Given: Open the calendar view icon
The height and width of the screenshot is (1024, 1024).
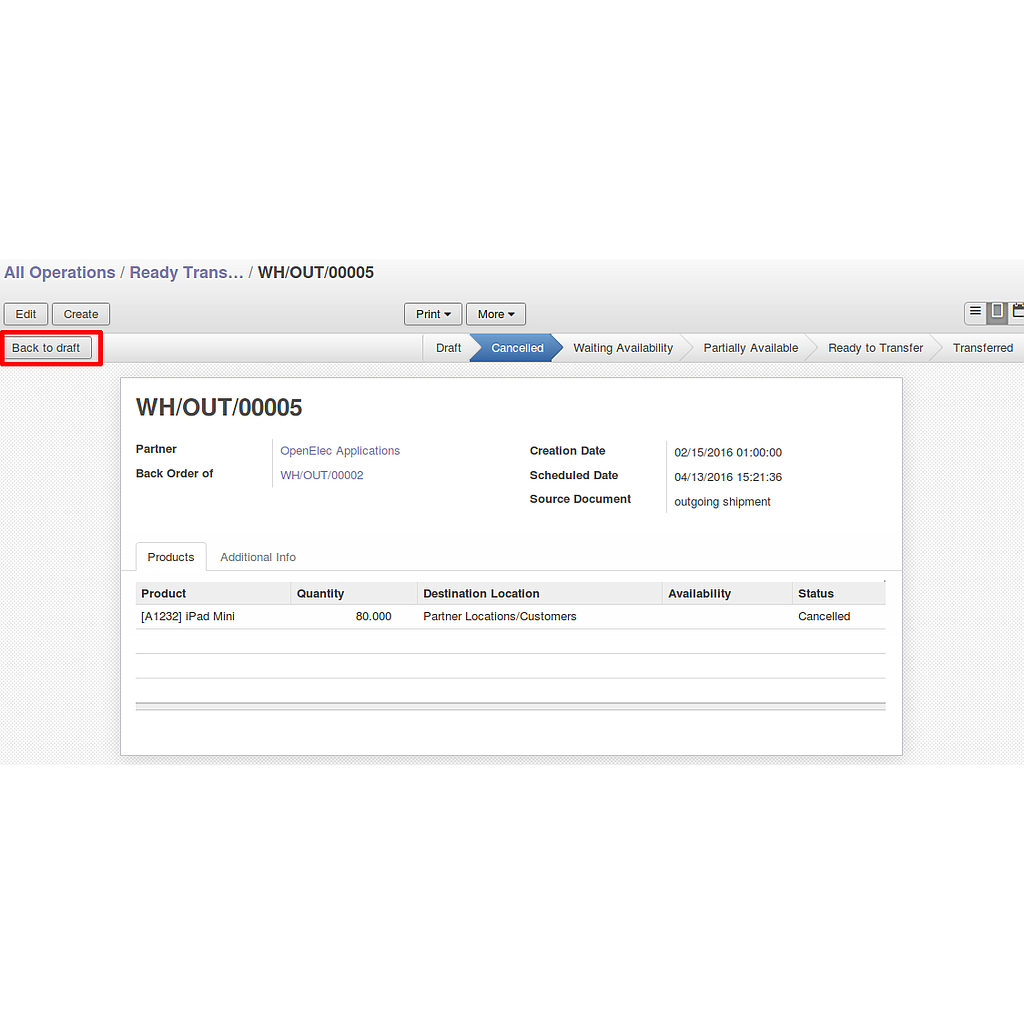Looking at the screenshot, I should [1017, 313].
